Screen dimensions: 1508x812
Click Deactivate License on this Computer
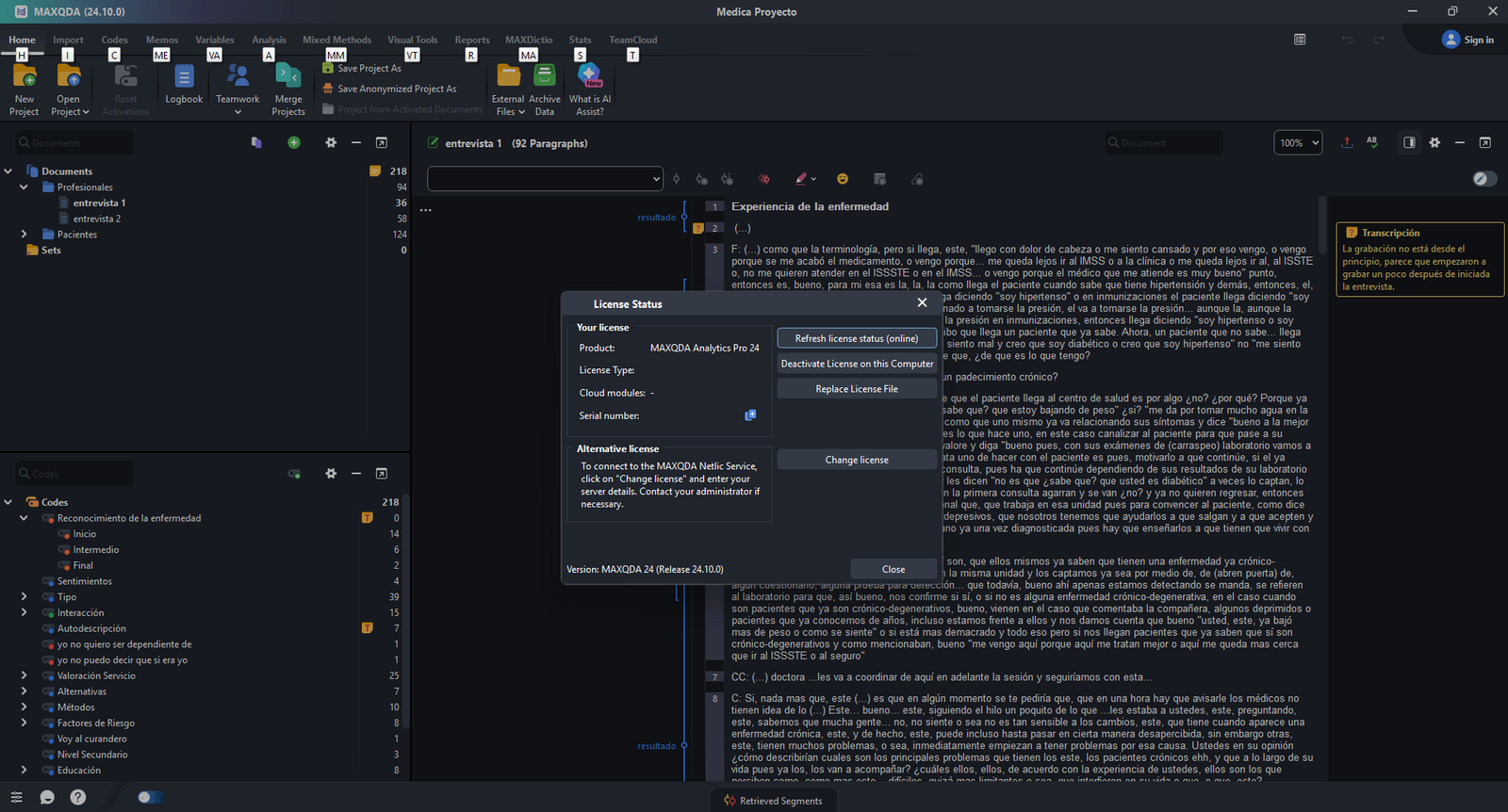click(857, 364)
